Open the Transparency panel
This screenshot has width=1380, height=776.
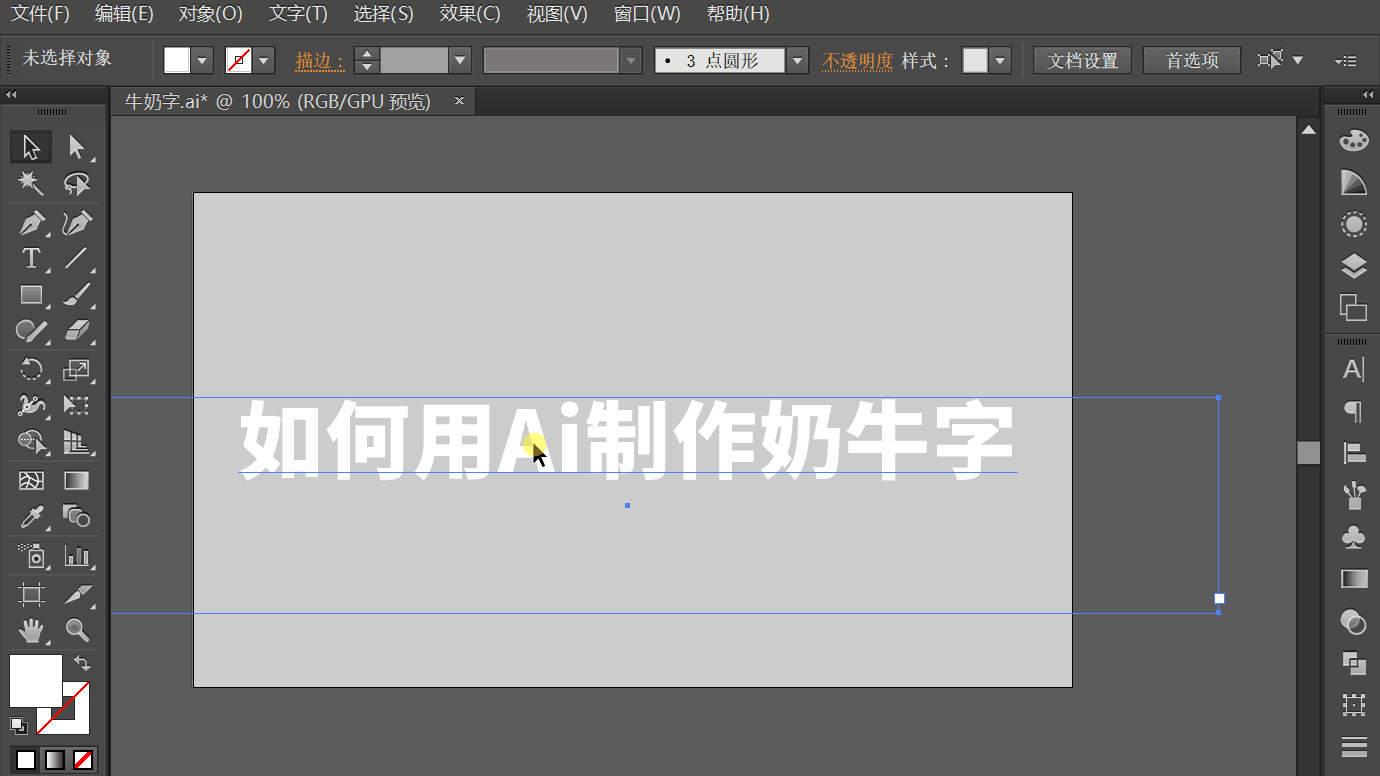pos(1353,622)
